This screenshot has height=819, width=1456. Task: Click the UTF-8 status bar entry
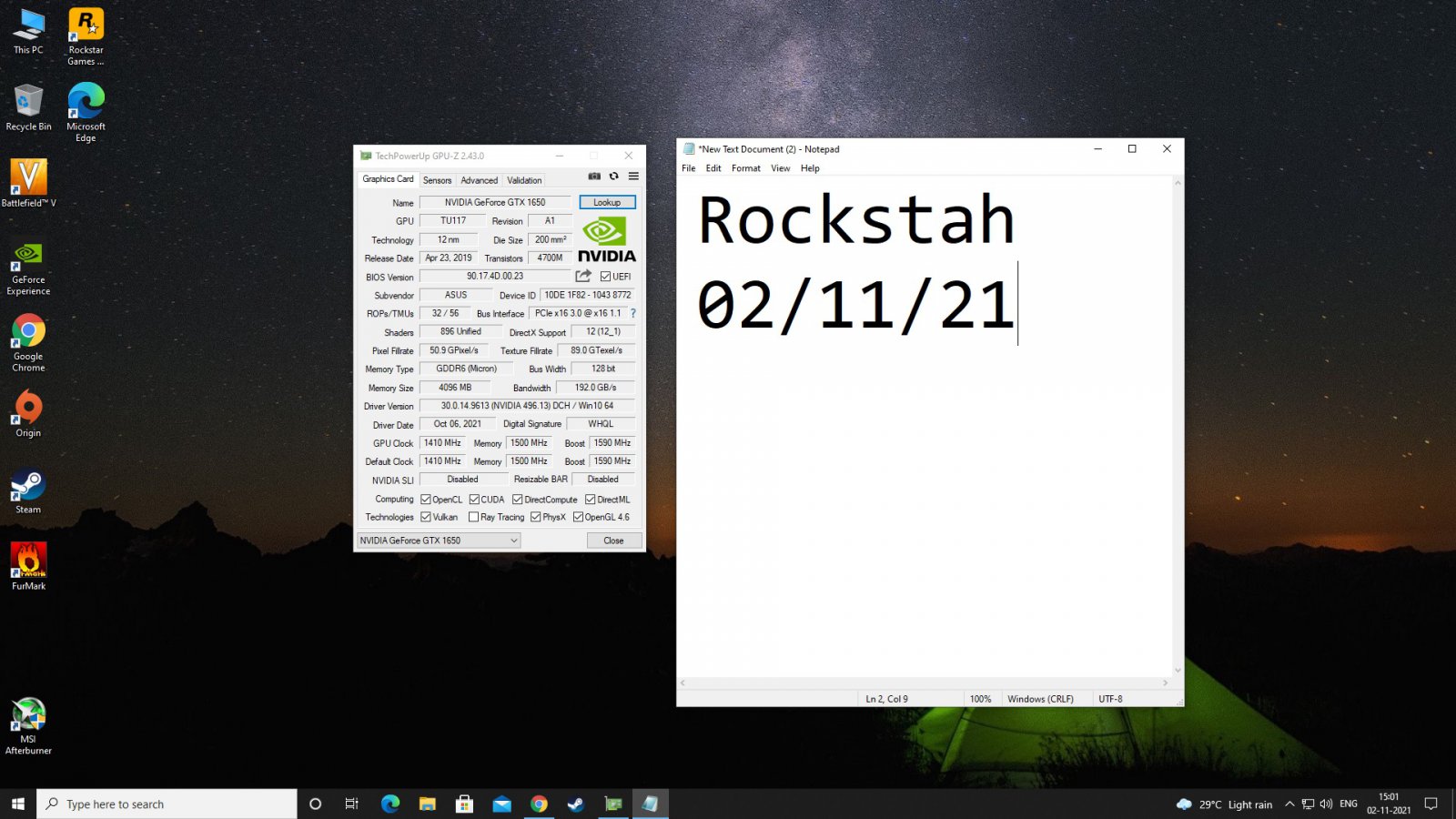pos(1110,699)
